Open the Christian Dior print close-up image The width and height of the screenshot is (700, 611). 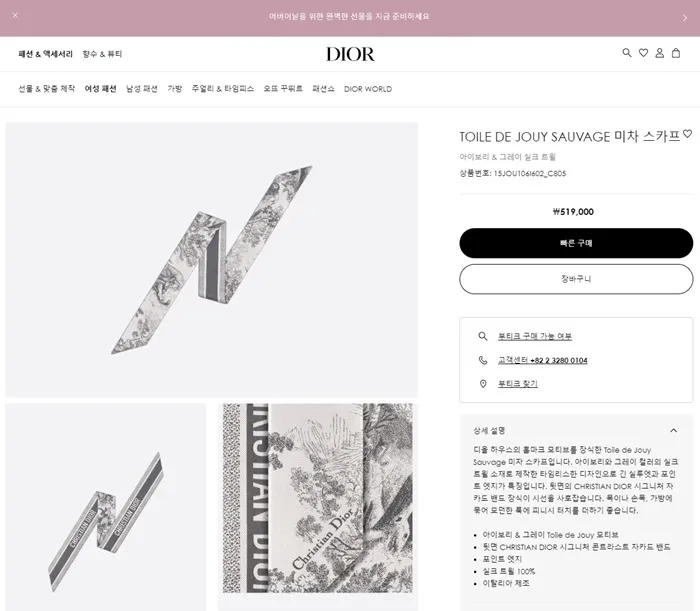[x=318, y=499]
